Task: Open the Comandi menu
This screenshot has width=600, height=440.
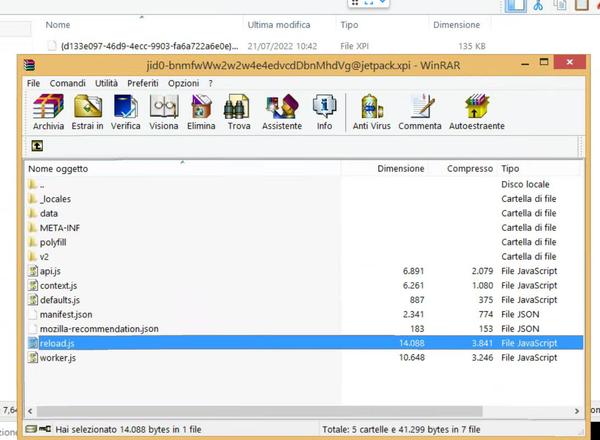Action: (x=67, y=83)
